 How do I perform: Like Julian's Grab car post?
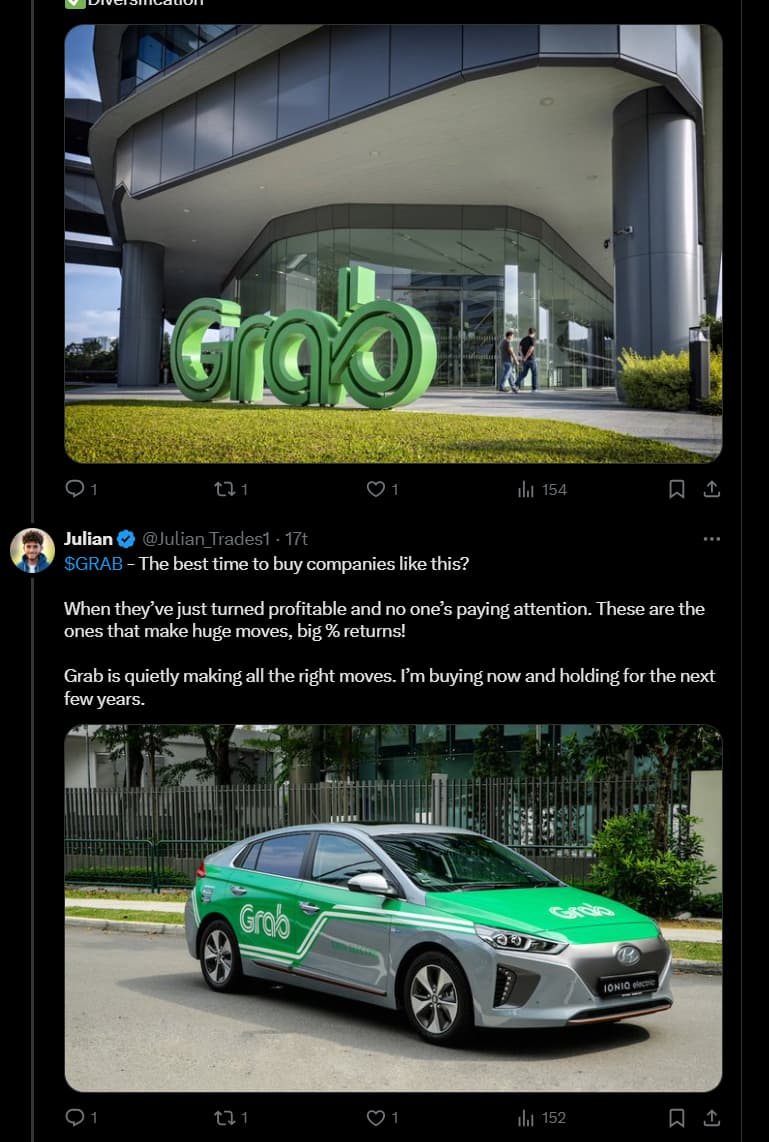tap(375, 1117)
